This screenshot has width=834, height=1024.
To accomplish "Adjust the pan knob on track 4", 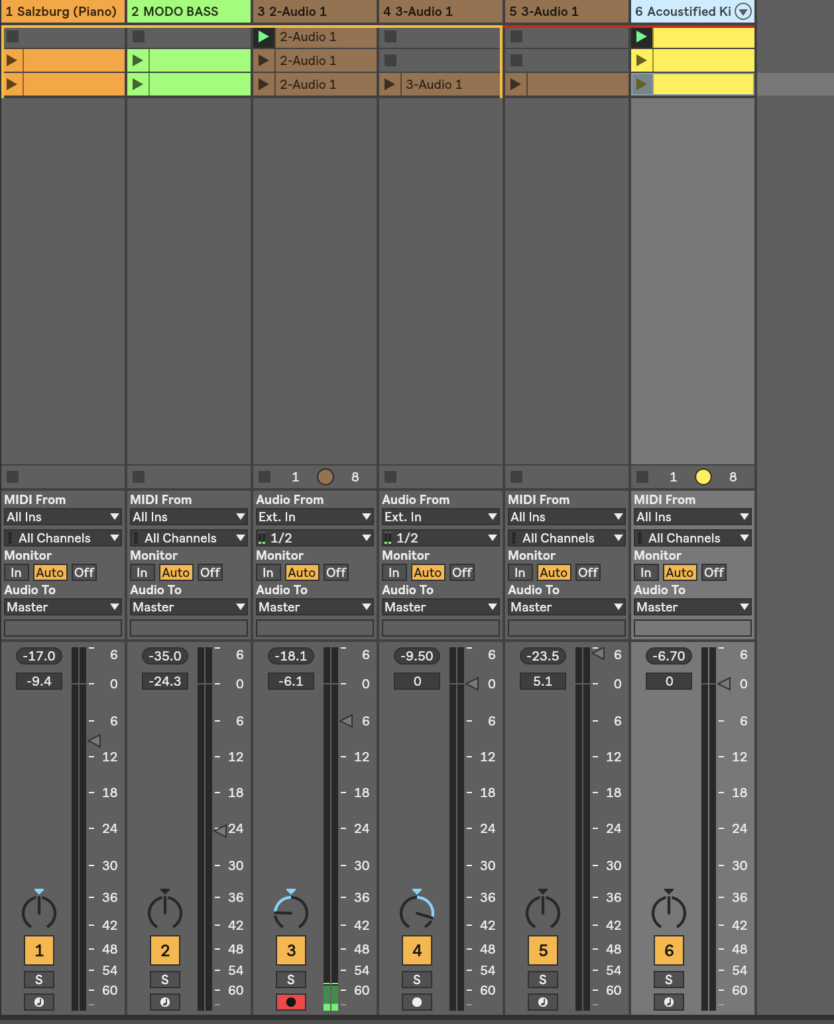I will click(417, 911).
